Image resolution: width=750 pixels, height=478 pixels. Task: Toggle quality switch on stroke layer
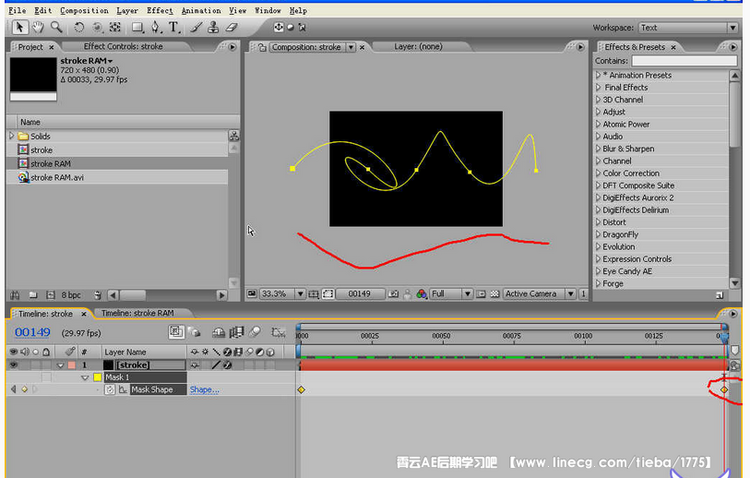[217, 365]
